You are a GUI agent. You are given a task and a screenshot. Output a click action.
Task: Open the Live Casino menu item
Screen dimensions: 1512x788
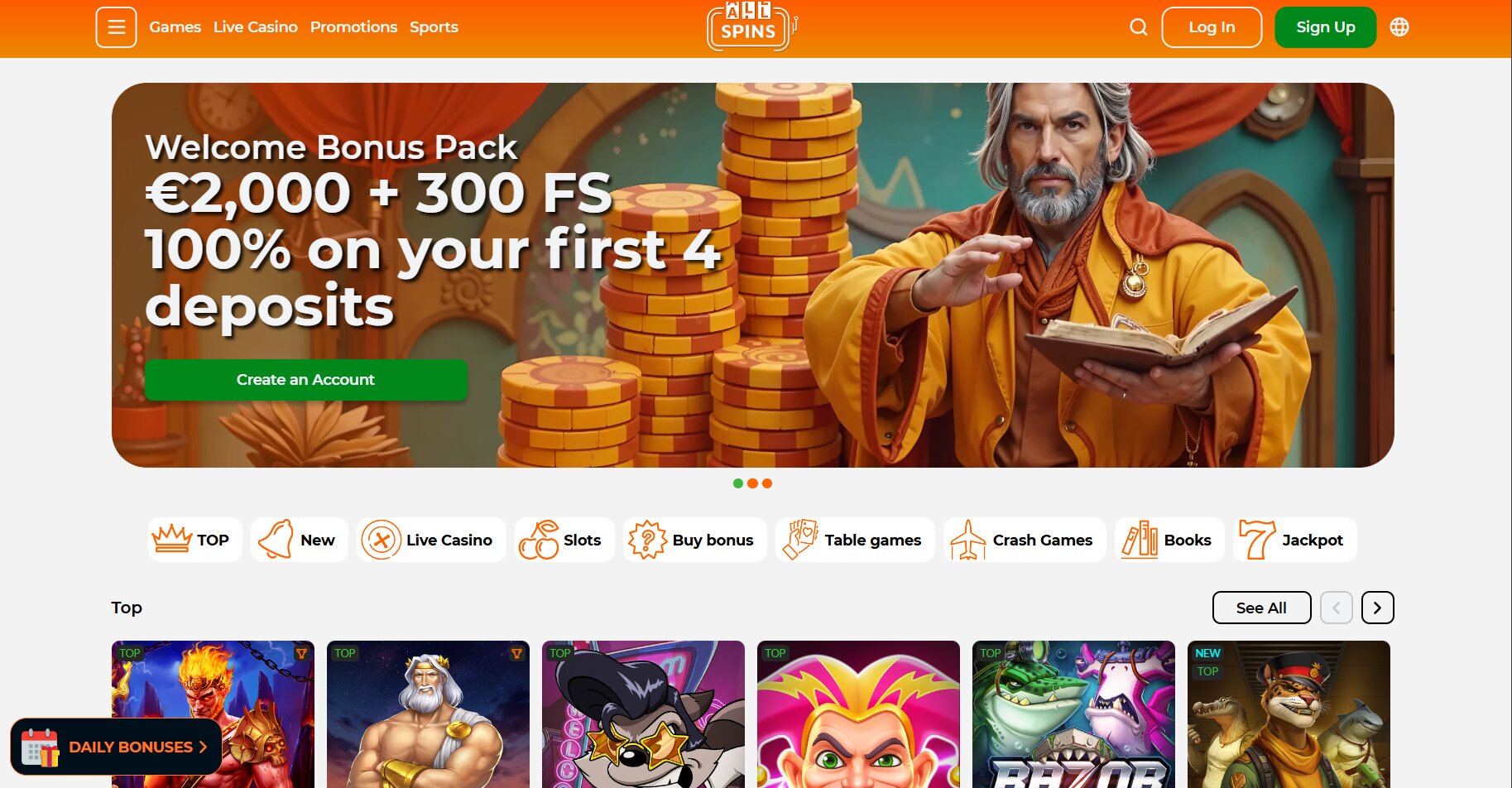(256, 27)
